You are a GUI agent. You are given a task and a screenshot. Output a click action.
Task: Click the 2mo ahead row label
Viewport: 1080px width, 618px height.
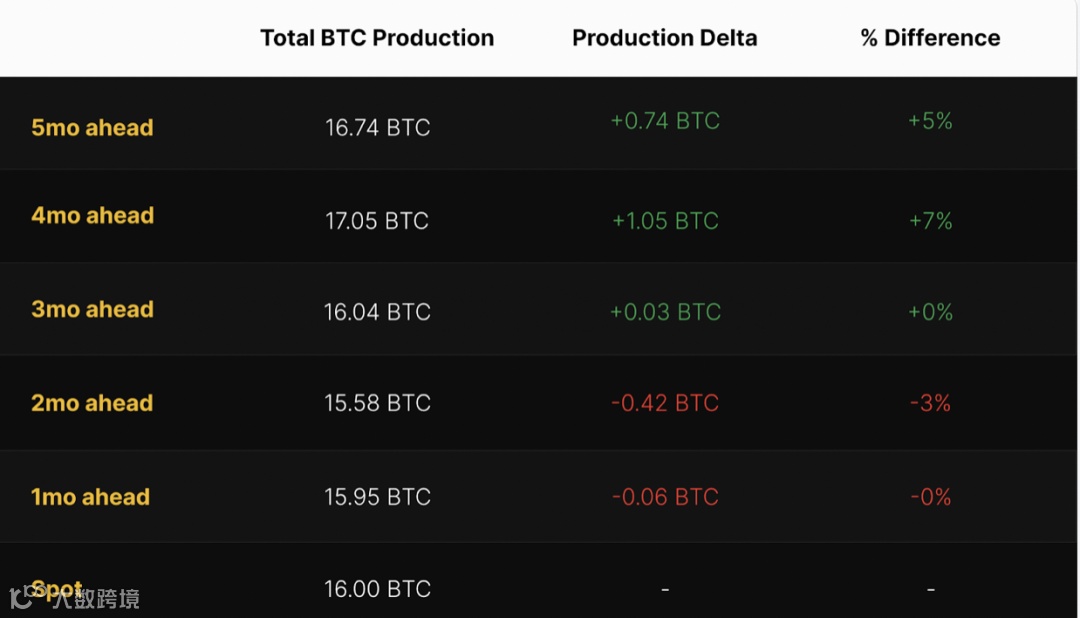pos(92,404)
